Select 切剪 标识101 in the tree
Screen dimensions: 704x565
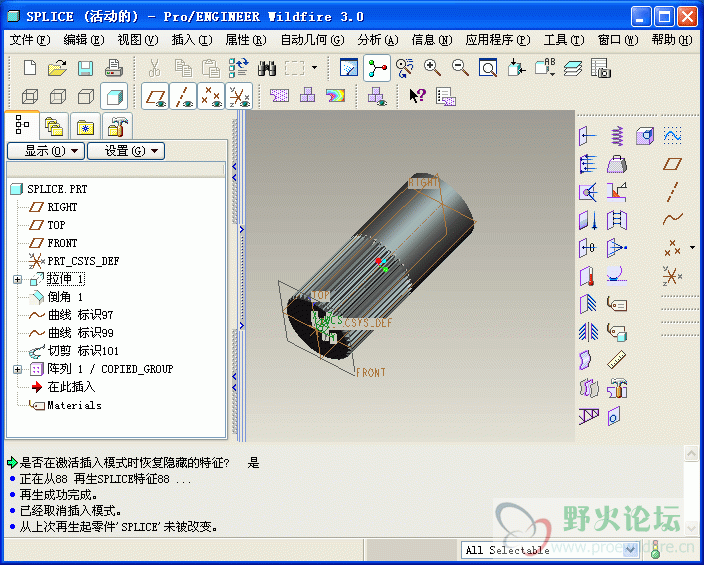click(83, 351)
